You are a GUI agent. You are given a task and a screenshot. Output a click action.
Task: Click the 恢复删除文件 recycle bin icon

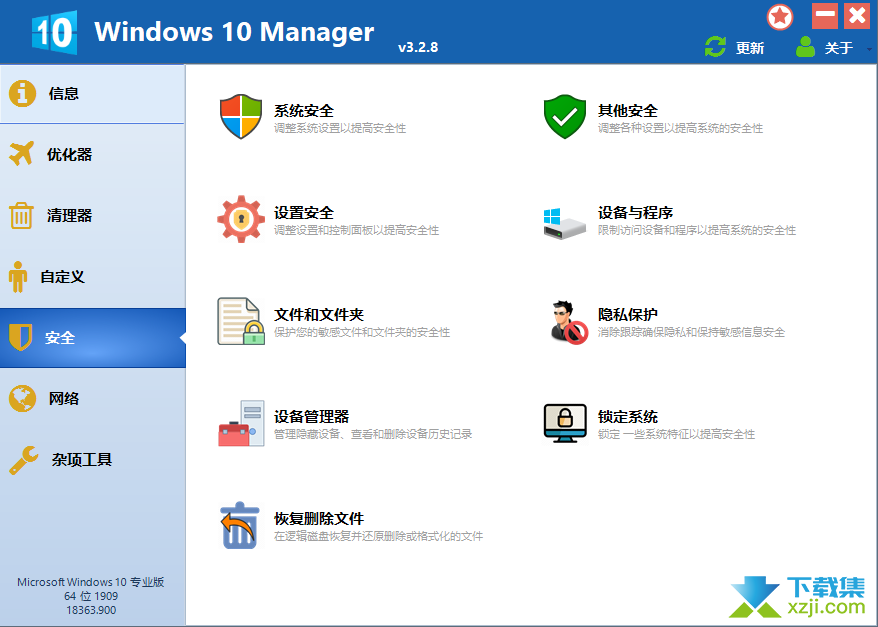[x=240, y=525]
